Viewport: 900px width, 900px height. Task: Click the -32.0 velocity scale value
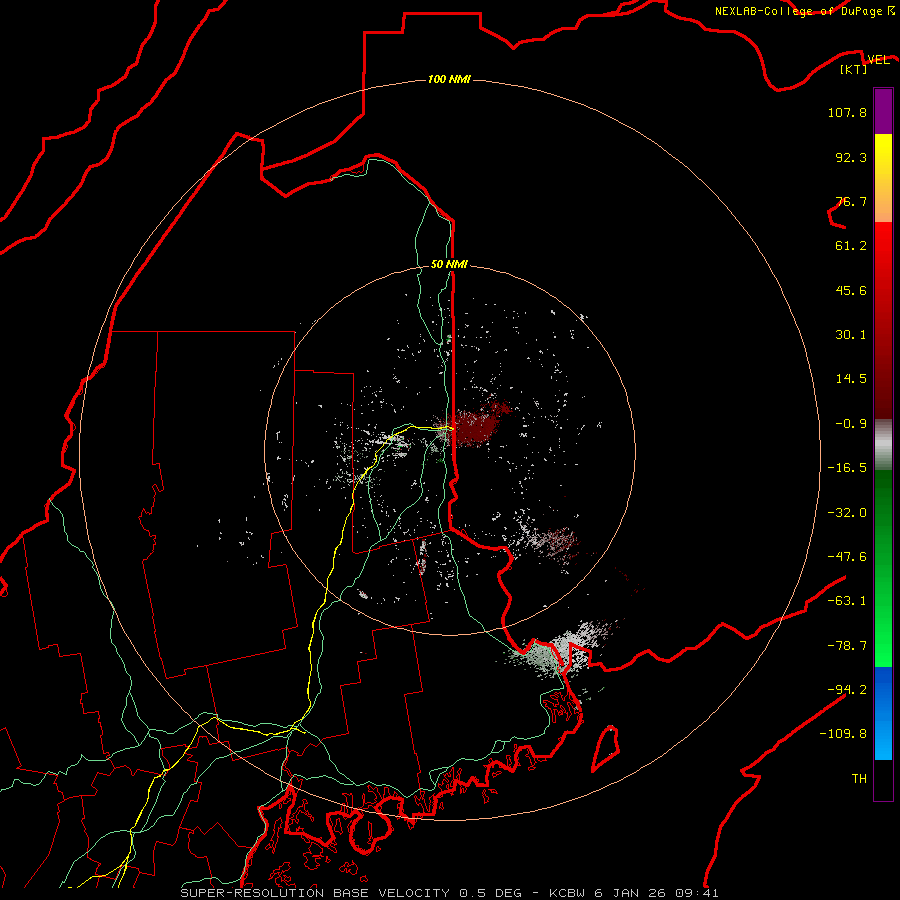point(847,513)
